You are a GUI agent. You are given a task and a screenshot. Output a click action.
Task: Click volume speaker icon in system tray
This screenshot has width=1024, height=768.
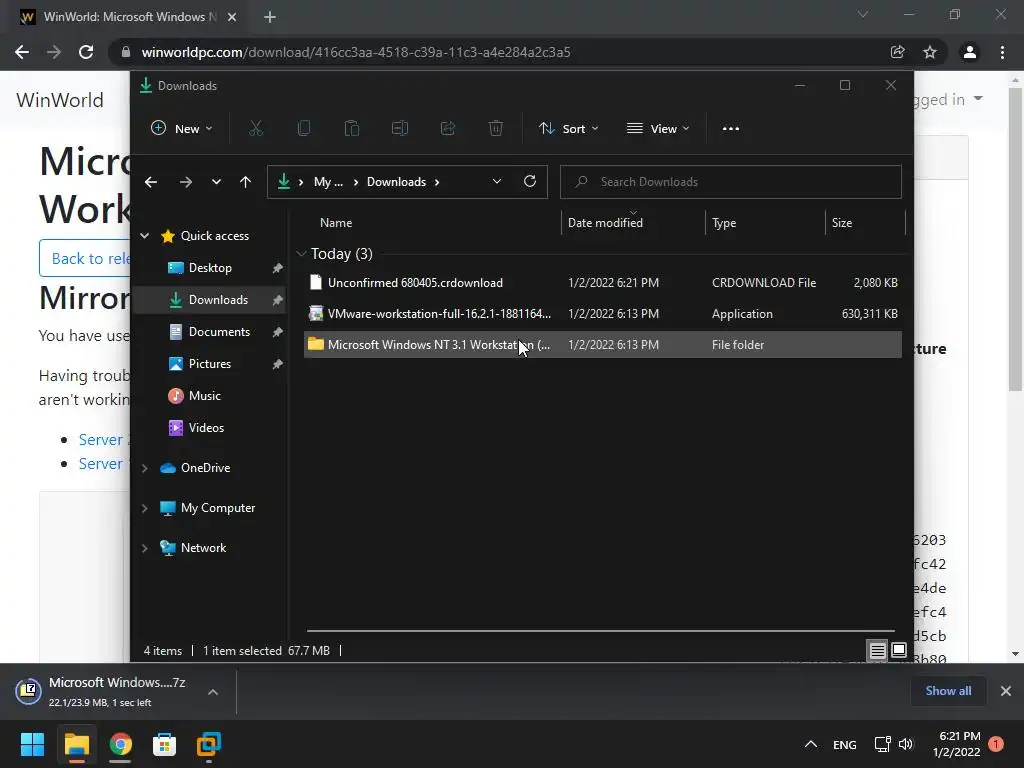click(x=906, y=744)
